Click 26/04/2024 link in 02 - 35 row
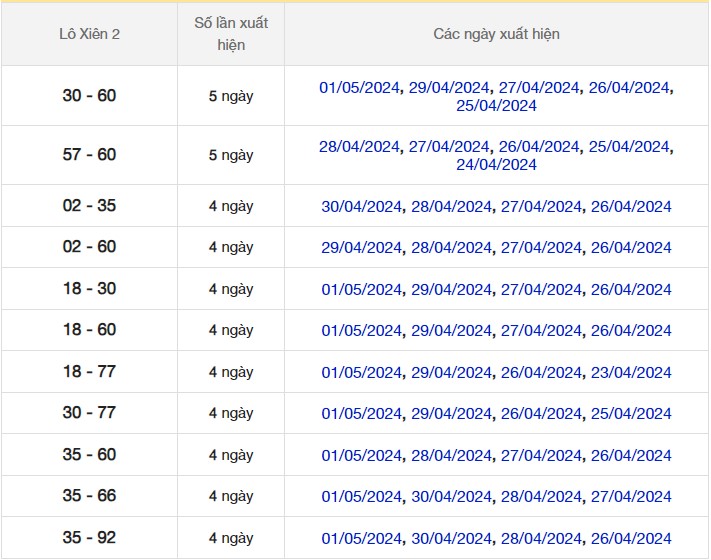Screen dimensions: 711x560 630,207
